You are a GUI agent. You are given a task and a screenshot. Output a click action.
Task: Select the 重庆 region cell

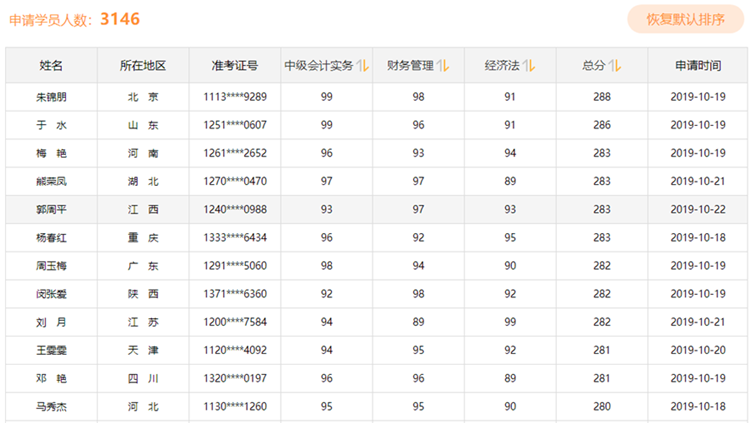click(x=142, y=238)
